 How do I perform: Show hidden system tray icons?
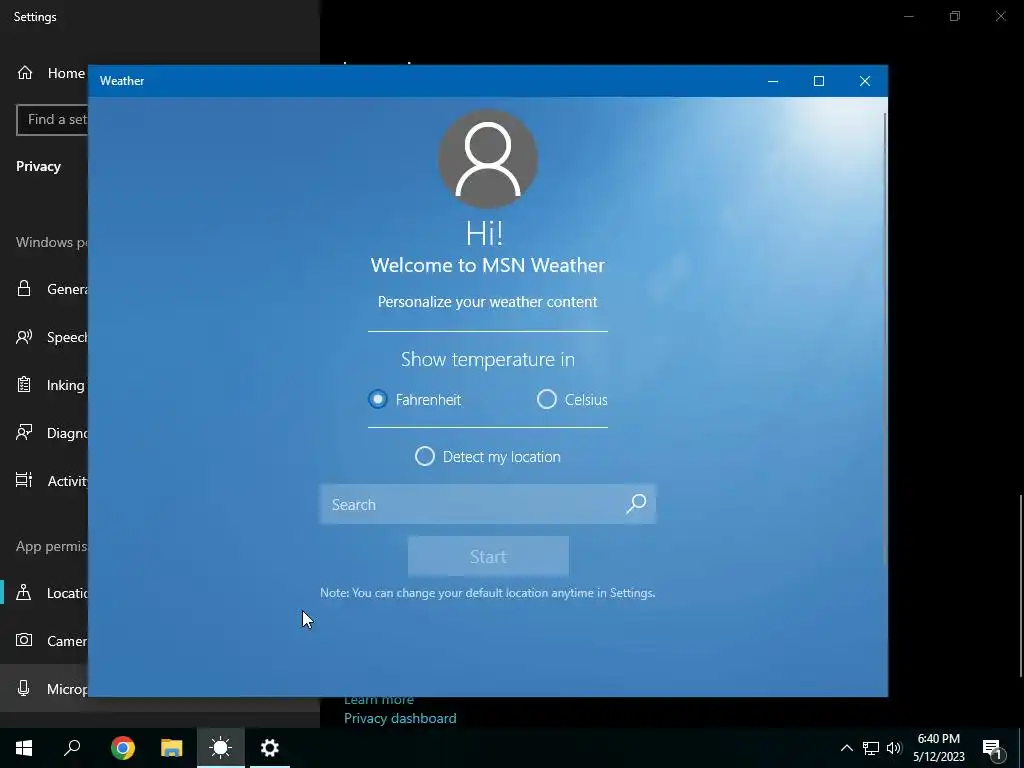846,748
